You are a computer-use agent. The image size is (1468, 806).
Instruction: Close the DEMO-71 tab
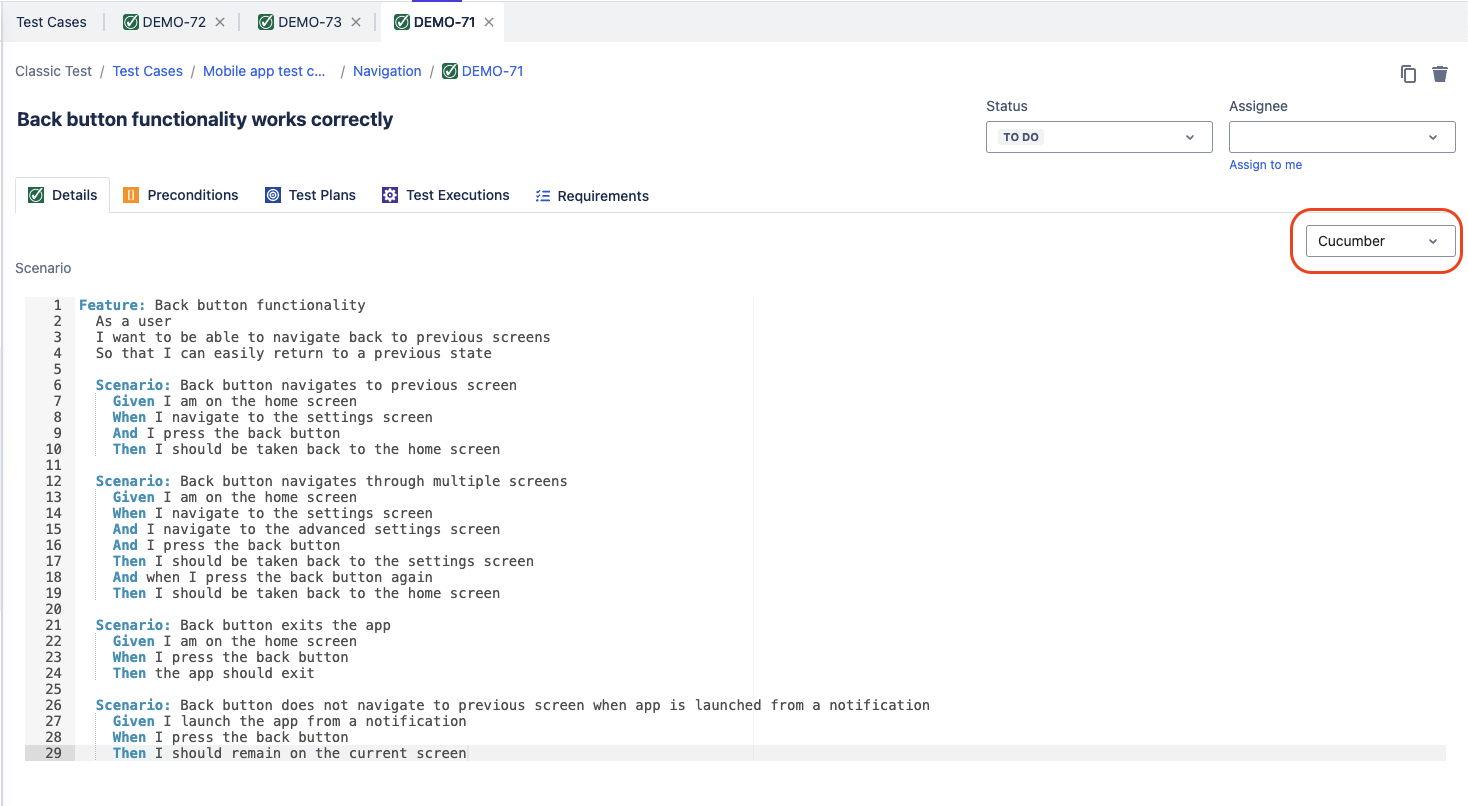click(488, 22)
